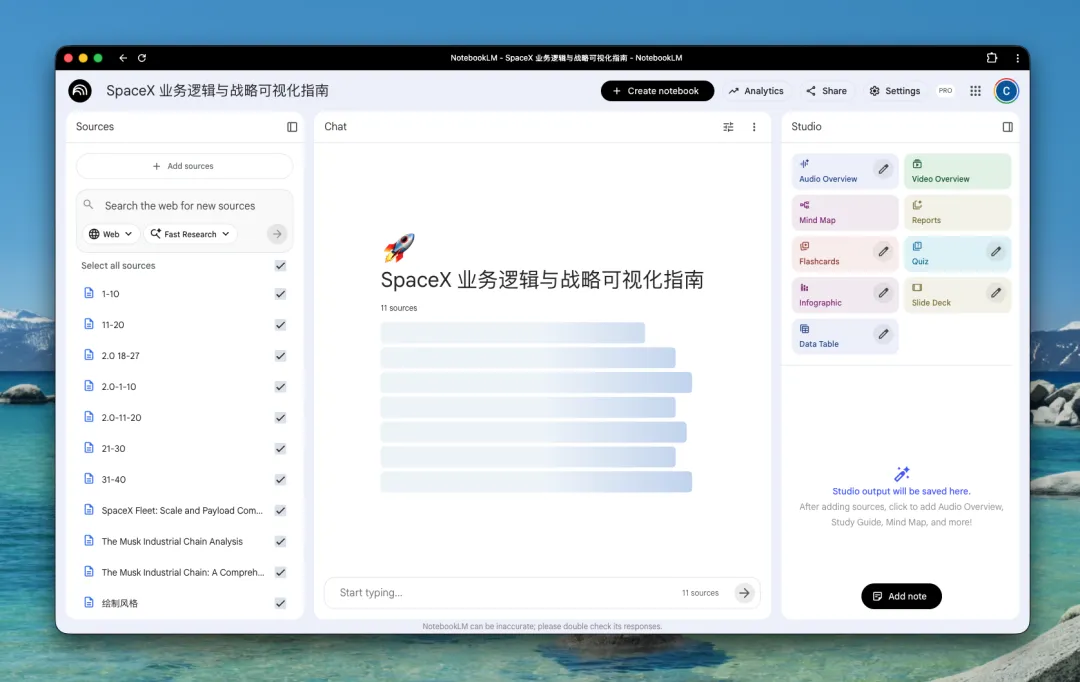Customize Quiz with pencil icon

click(x=996, y=251)
